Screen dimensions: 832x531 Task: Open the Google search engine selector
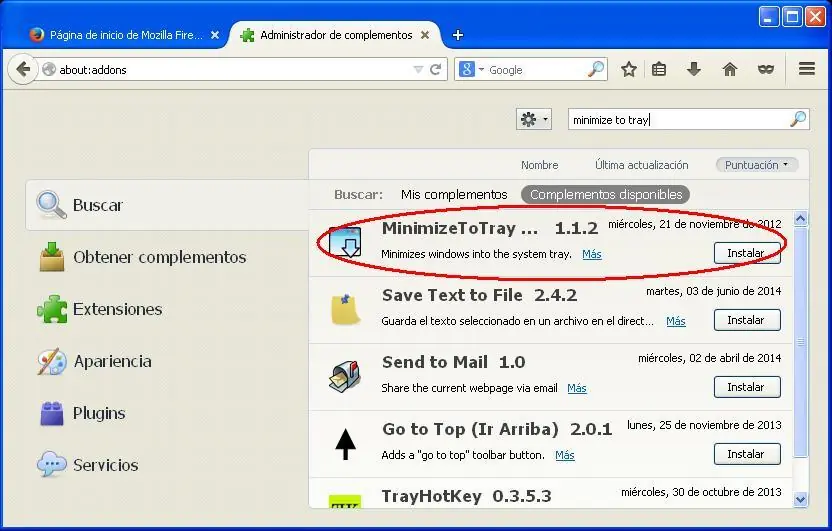click(471, 69)
